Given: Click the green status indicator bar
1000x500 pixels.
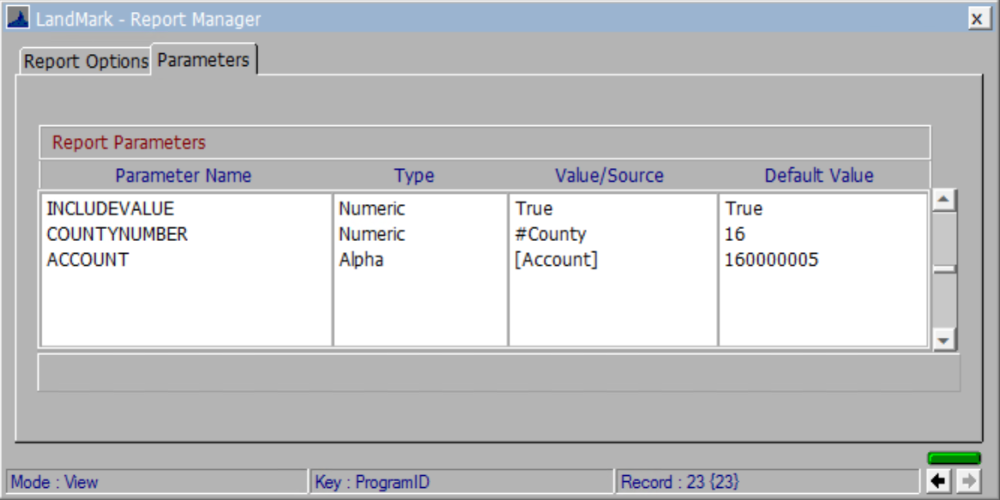Looking at the screenshot, I should pyautogui.click(x=953, y=458).
